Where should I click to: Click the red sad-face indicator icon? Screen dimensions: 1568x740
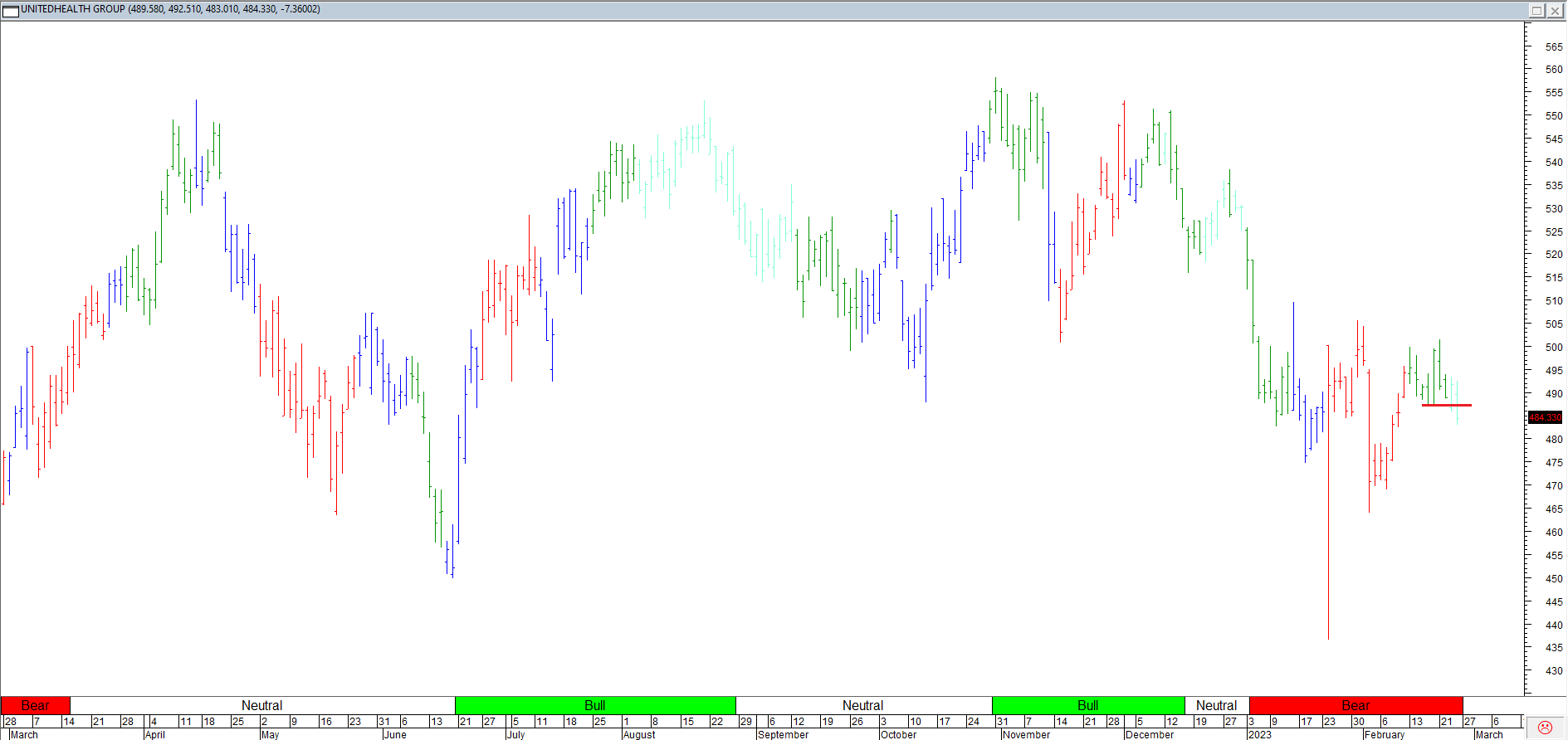pyautogui.click(x=1545, y=728)
